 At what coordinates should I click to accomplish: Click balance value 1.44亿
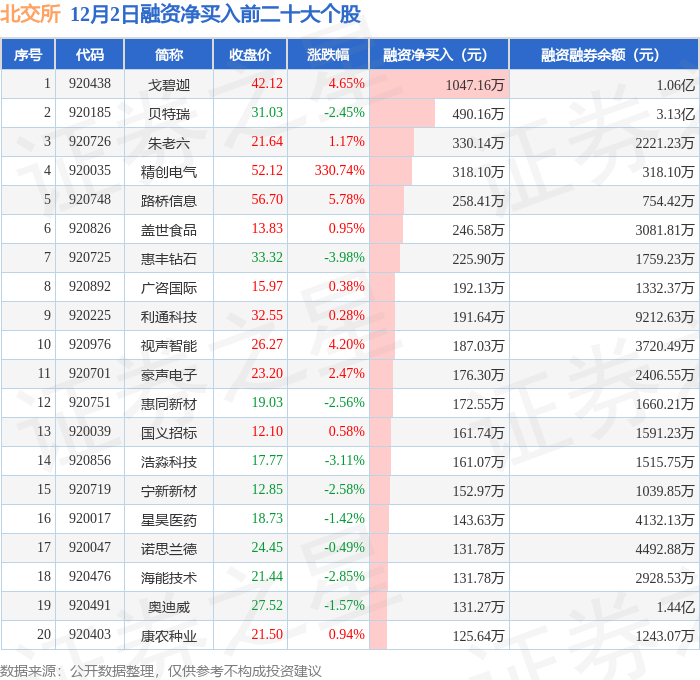pyautogui.click(x=675, y=607)
